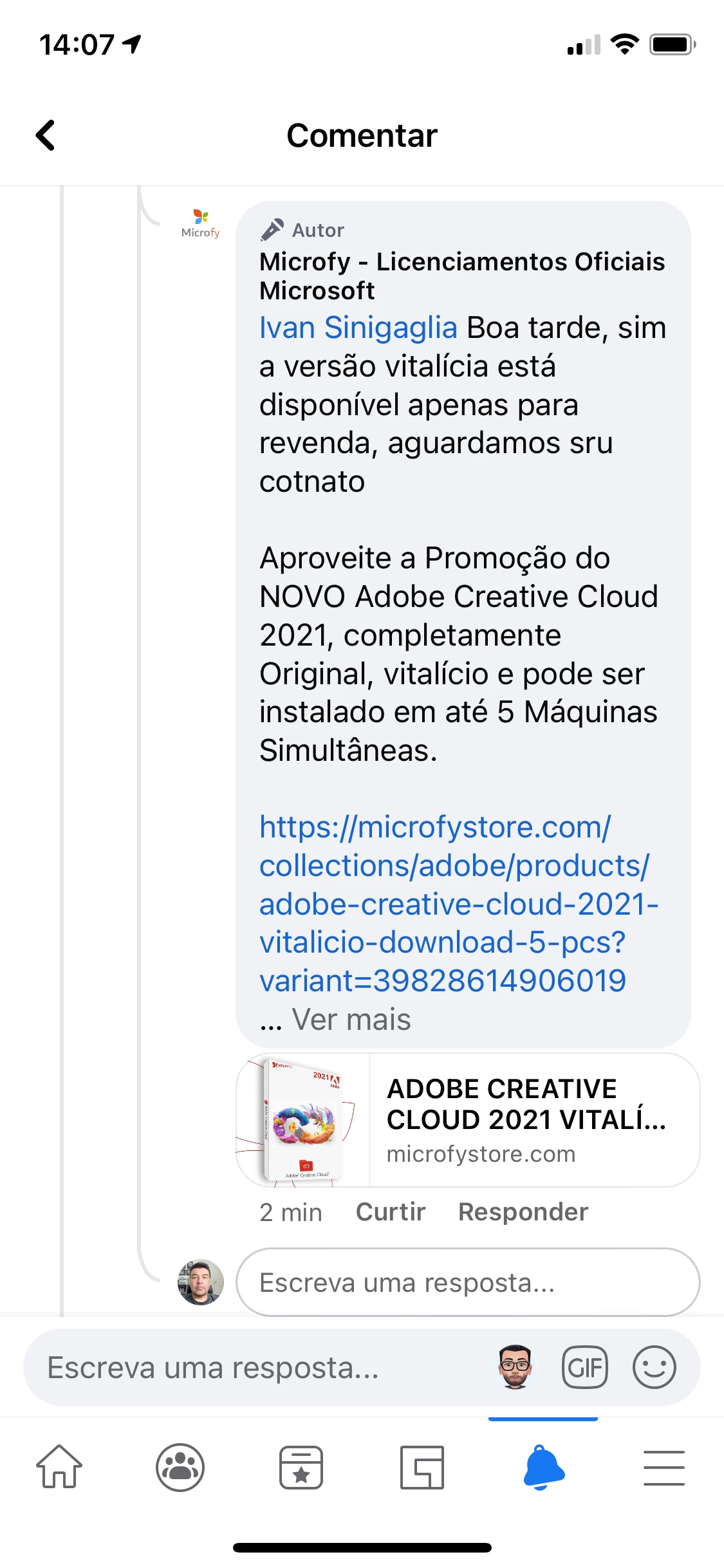This screenshot has height=1568, width=724.
Task: Open the emoji smiley picker
Action: (654, 1367)
